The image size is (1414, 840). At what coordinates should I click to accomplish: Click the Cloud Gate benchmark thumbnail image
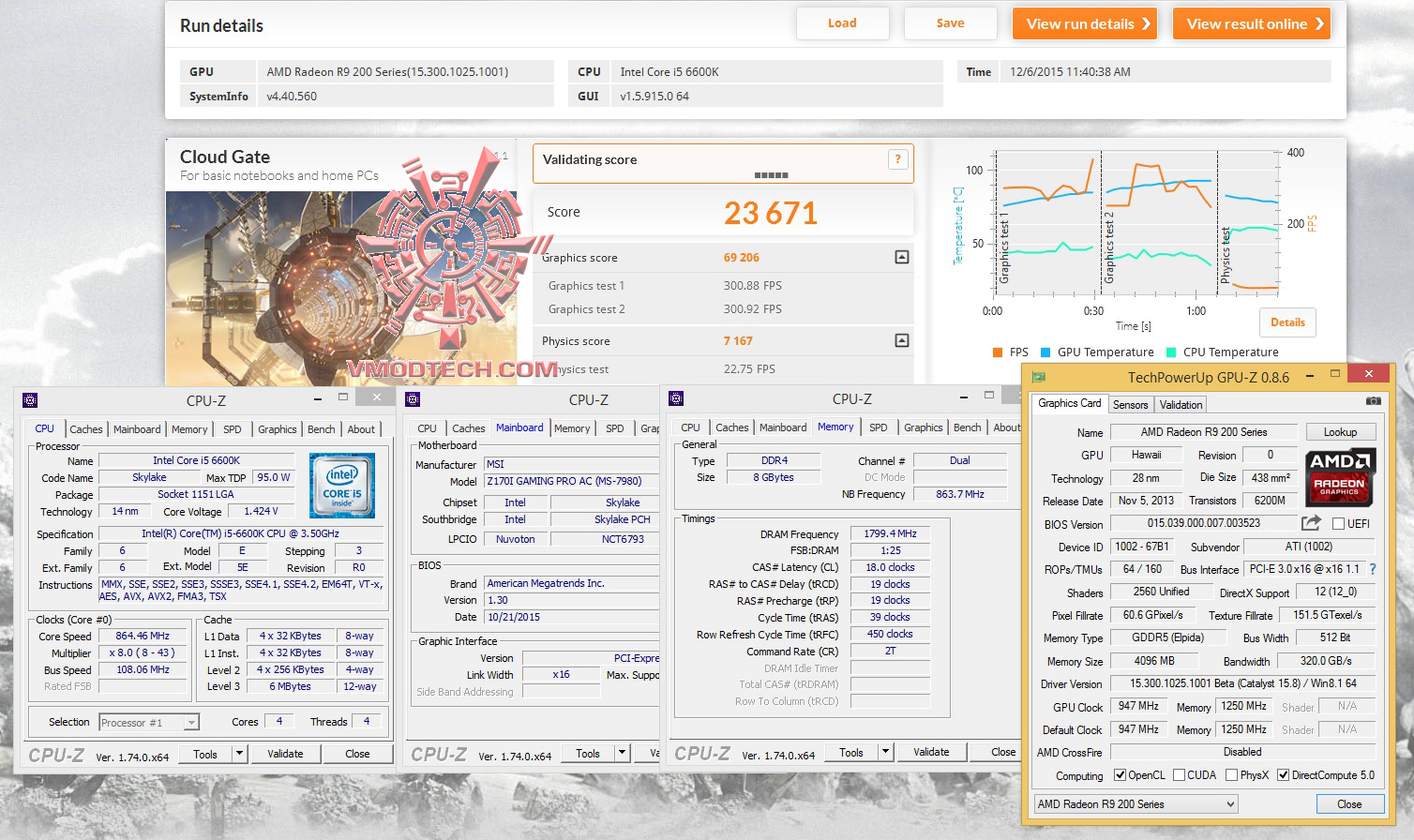tap(341, 288)
